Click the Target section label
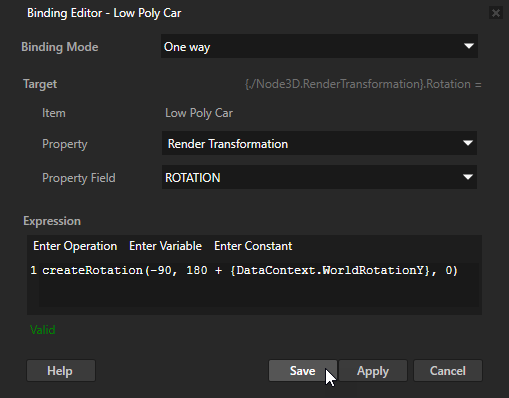 coord(40,84)
